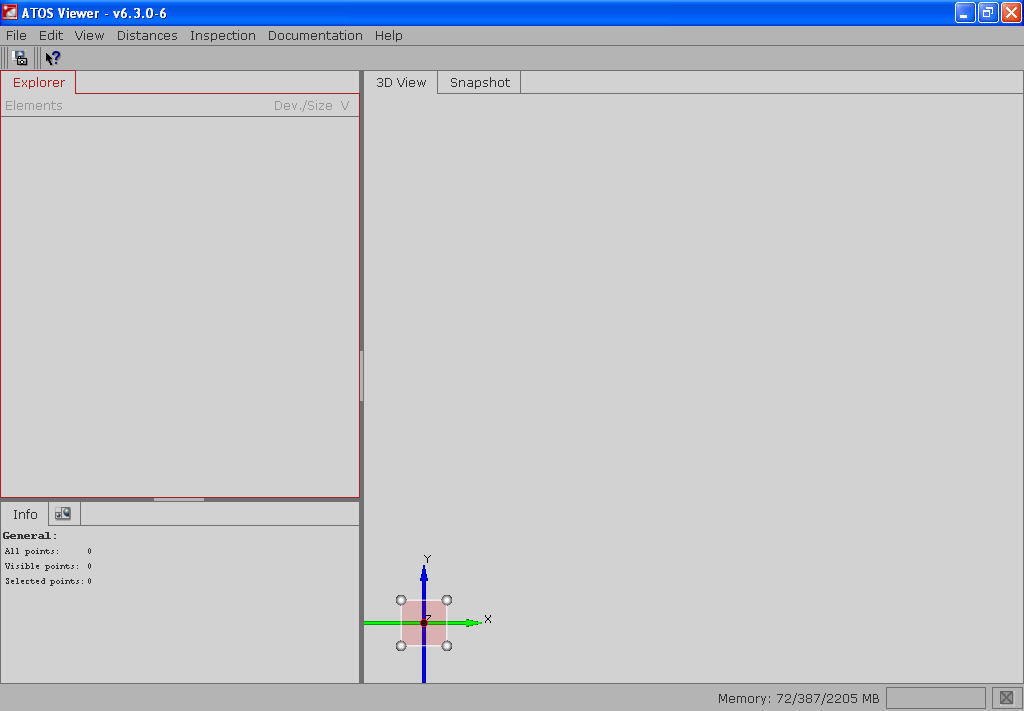Click the ATOS Viewer title bar logo
This screenshot has width=1024, height=711.
click(10, 12)
